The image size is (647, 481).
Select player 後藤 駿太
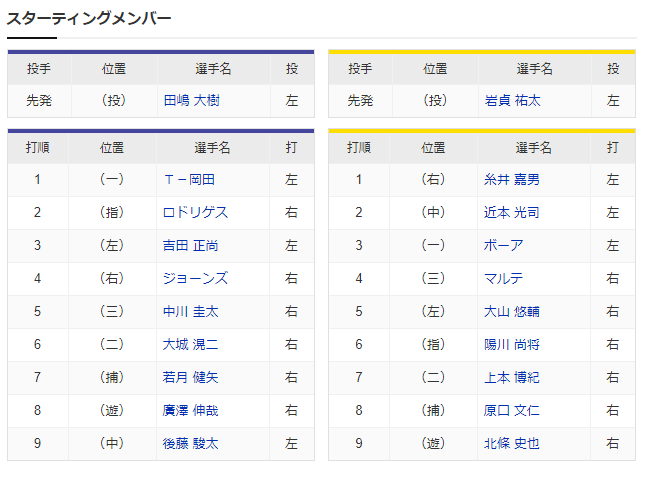[190, 444]
